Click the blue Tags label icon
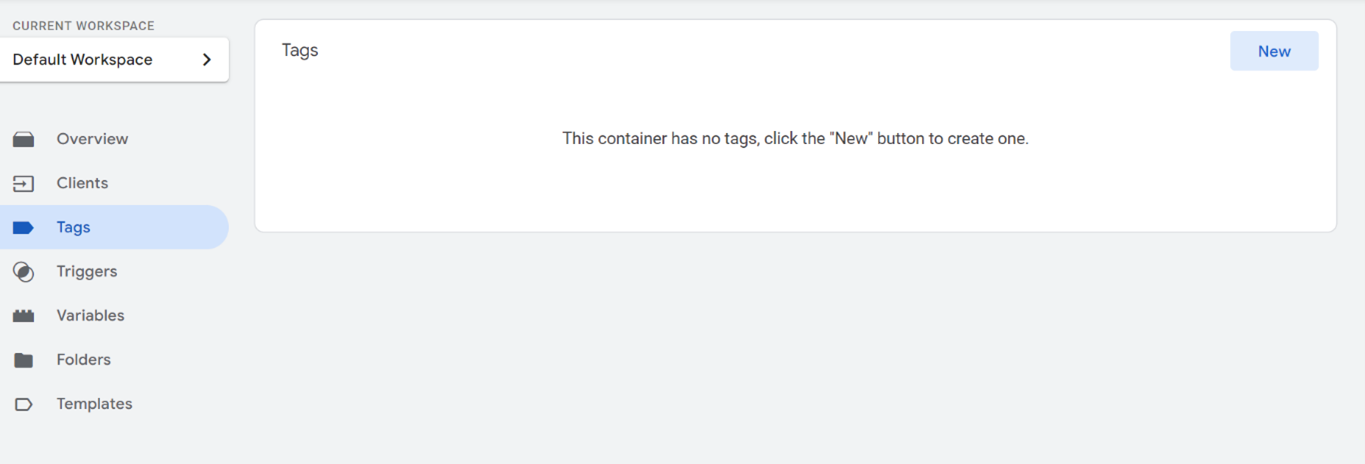Viewport: 1365px width, 464px height. click(x=23, y=228)
